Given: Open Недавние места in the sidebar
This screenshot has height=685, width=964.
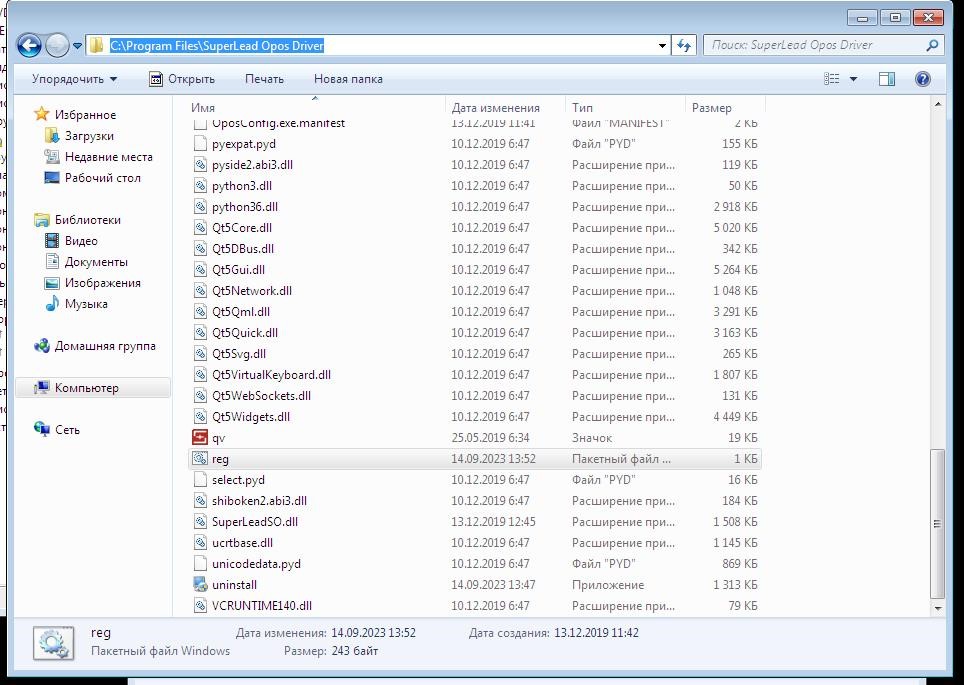Looking at the screenshot, I should point(108,157).
